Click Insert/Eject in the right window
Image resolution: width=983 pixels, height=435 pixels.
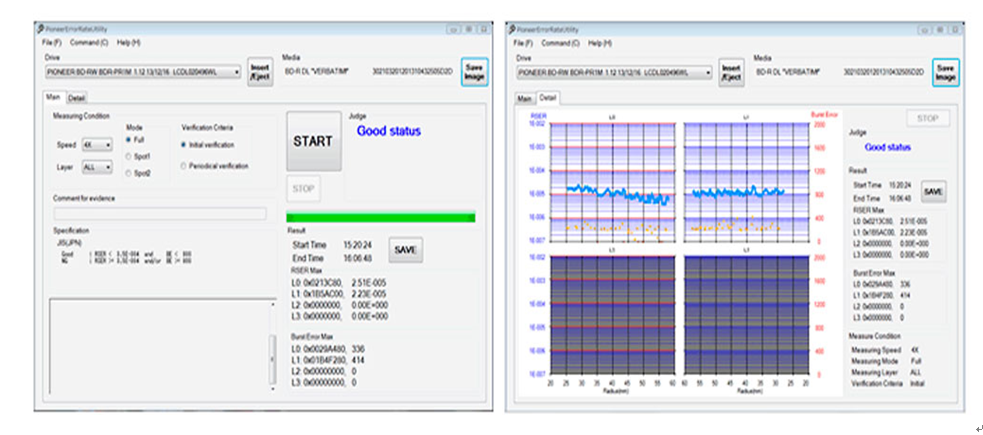click(731, 72)
